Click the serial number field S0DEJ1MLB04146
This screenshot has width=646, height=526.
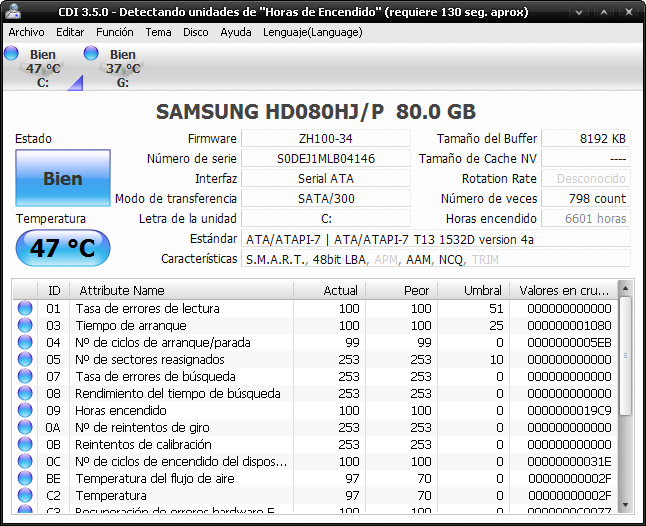[x=325, y=159]
